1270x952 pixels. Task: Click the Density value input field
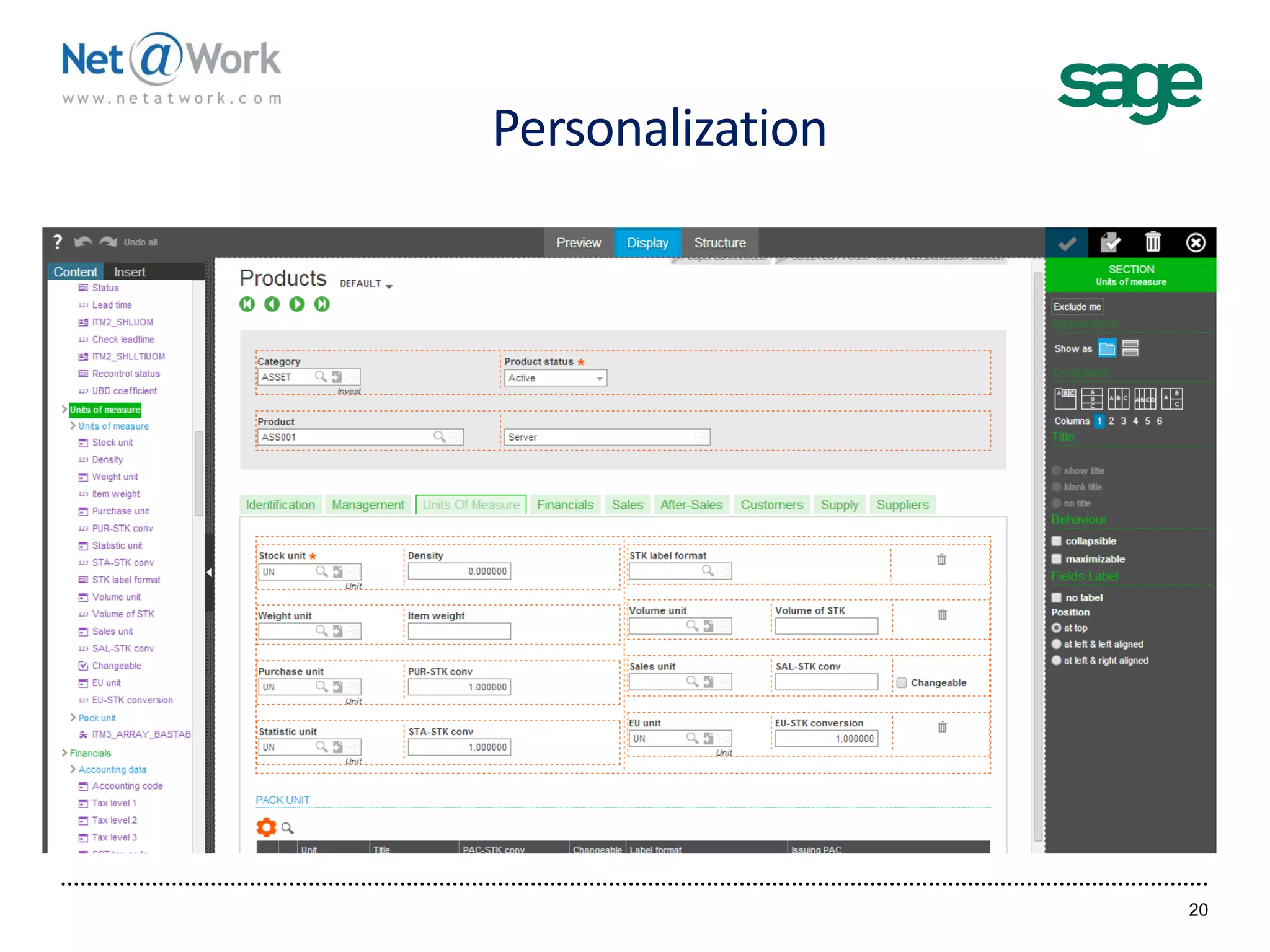tap(459, 571)
